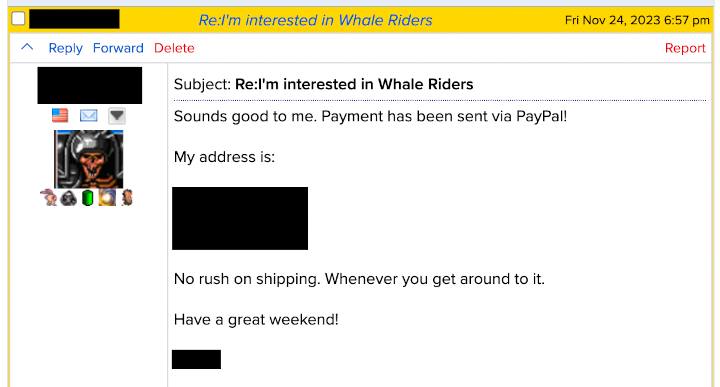The width and height of the screenshot is (720, 387).
Task: Click the bold subject line text
Action: (x=354, y=84)
